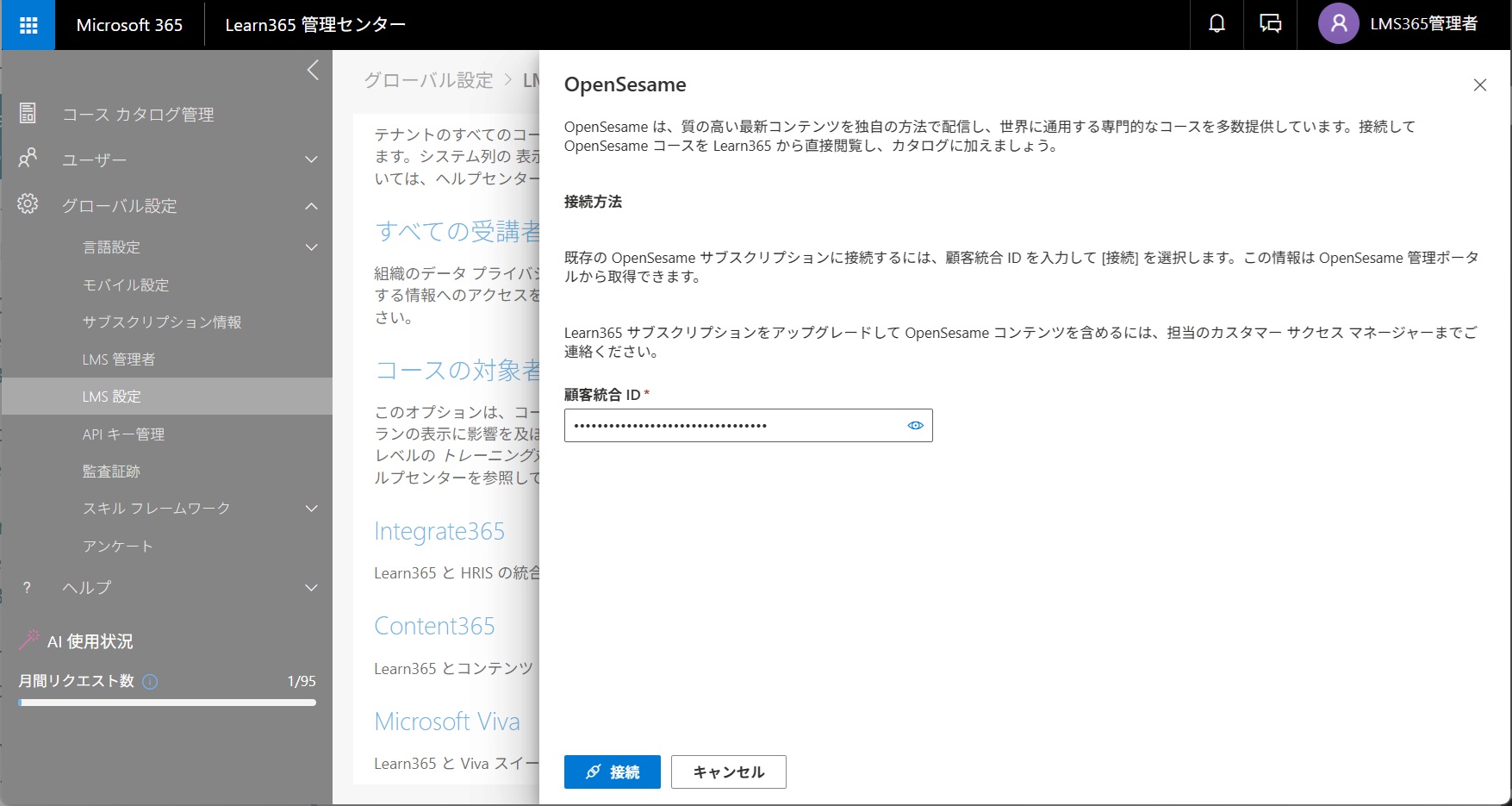Open the Content365 section link
The width and height of the screenshot is (1512, 806).
434,626
